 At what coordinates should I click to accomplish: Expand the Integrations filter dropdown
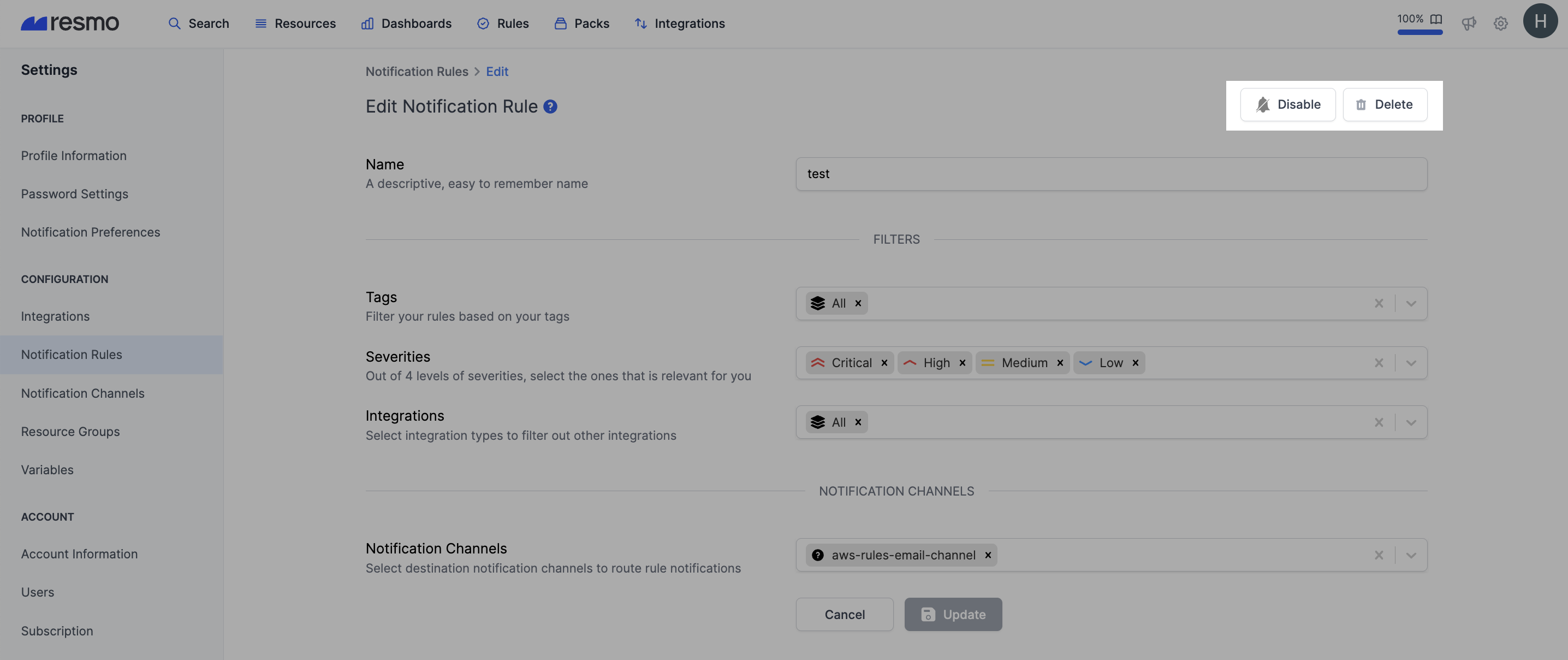(1411, 422)
